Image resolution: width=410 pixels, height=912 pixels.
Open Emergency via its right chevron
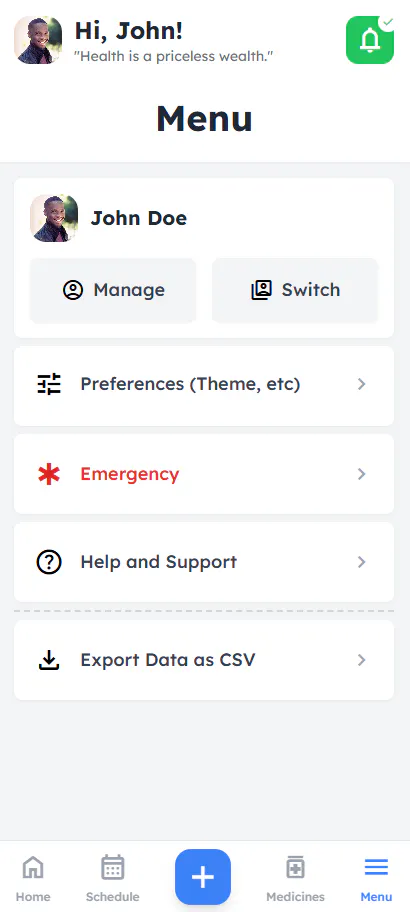(362, 475)
